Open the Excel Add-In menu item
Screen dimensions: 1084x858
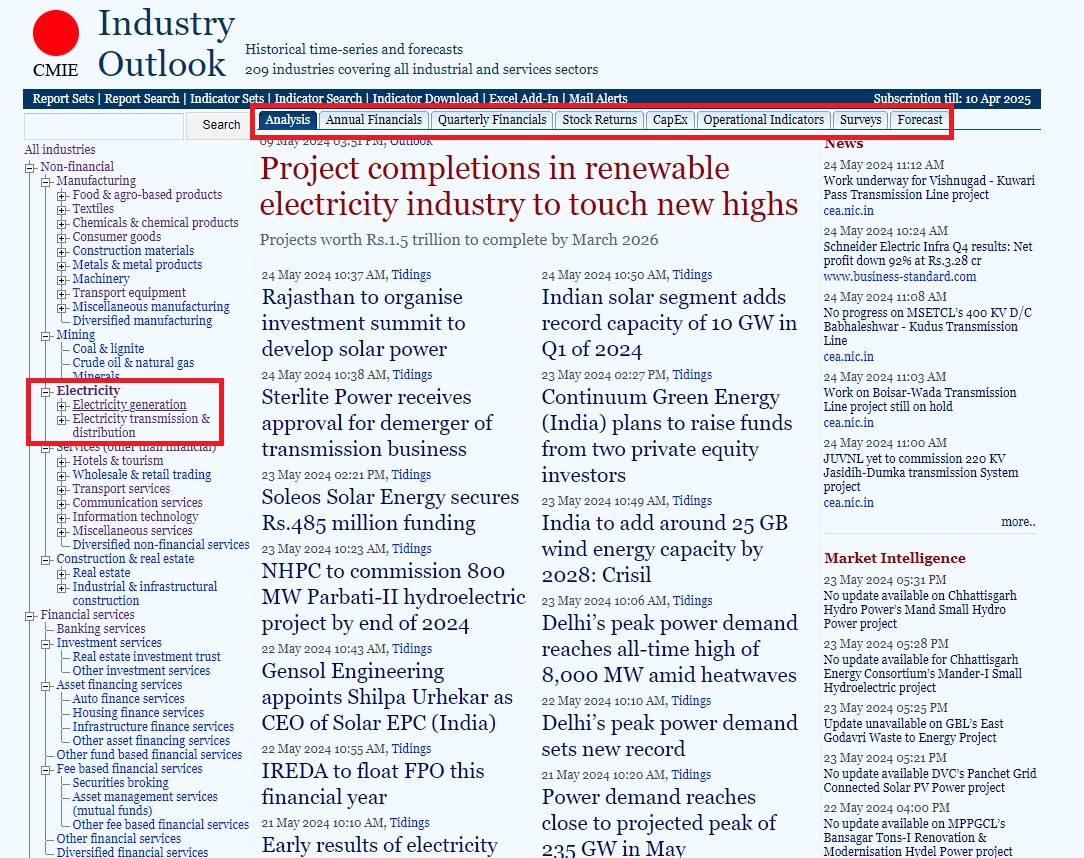point(523,99)
